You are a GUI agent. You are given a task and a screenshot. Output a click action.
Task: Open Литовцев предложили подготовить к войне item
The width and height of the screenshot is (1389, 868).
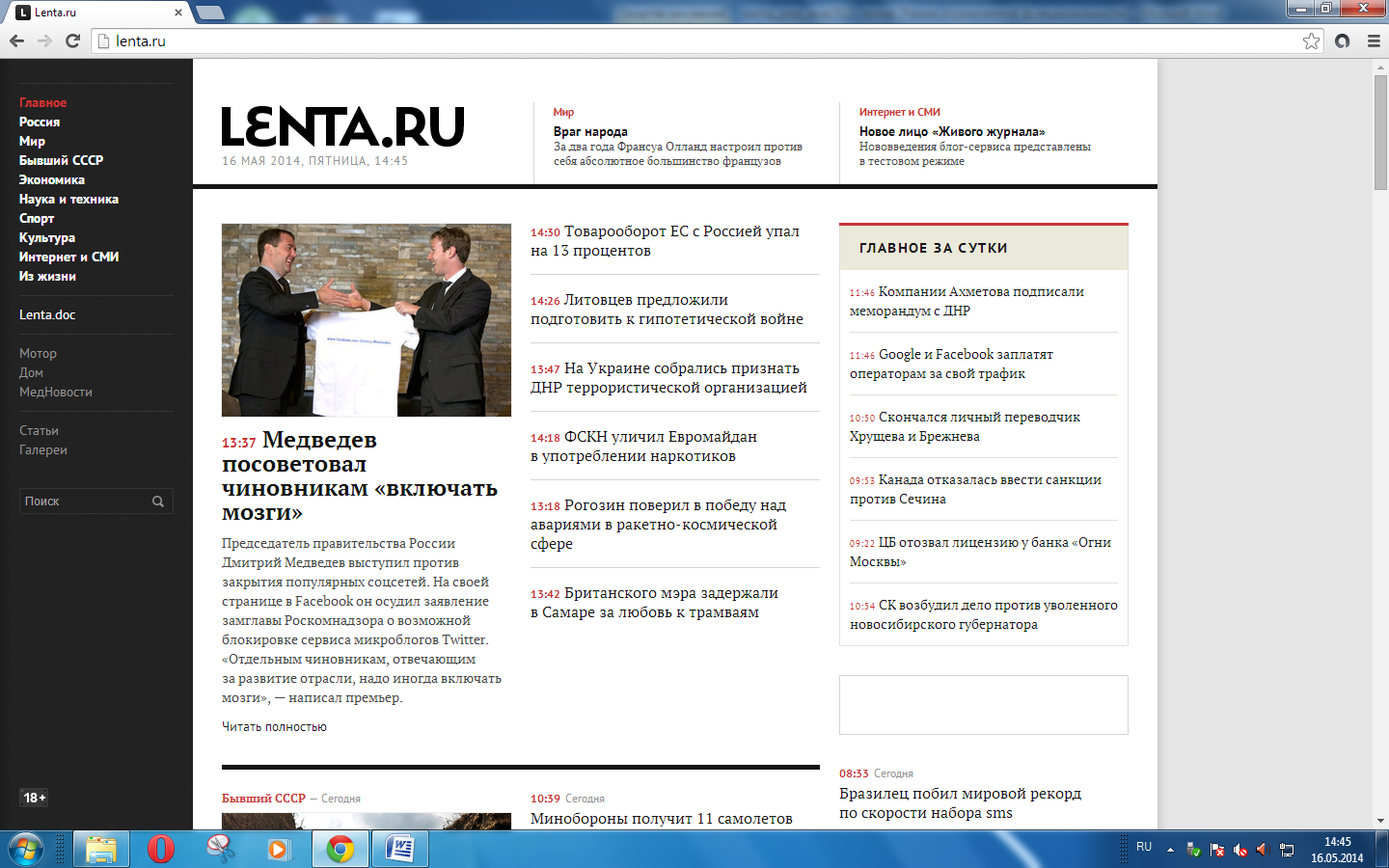(667, 310)
